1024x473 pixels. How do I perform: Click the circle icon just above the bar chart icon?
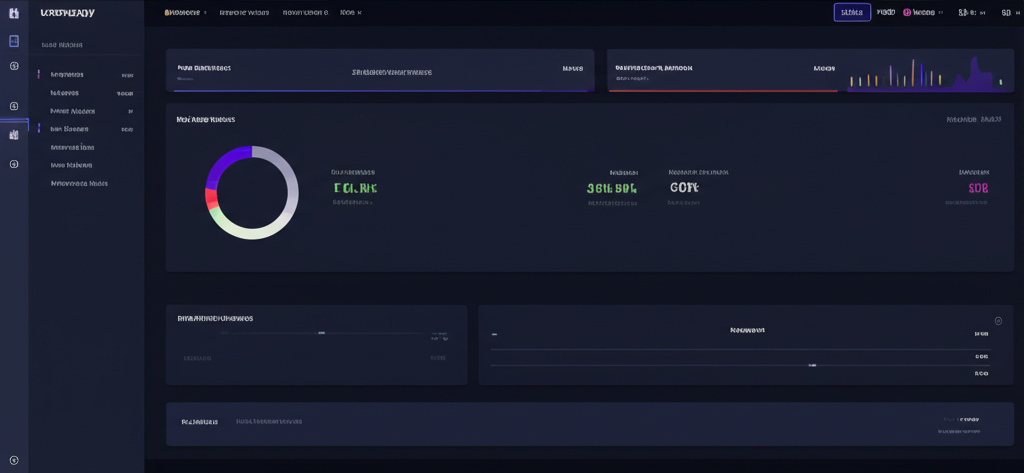pos(14,106)
